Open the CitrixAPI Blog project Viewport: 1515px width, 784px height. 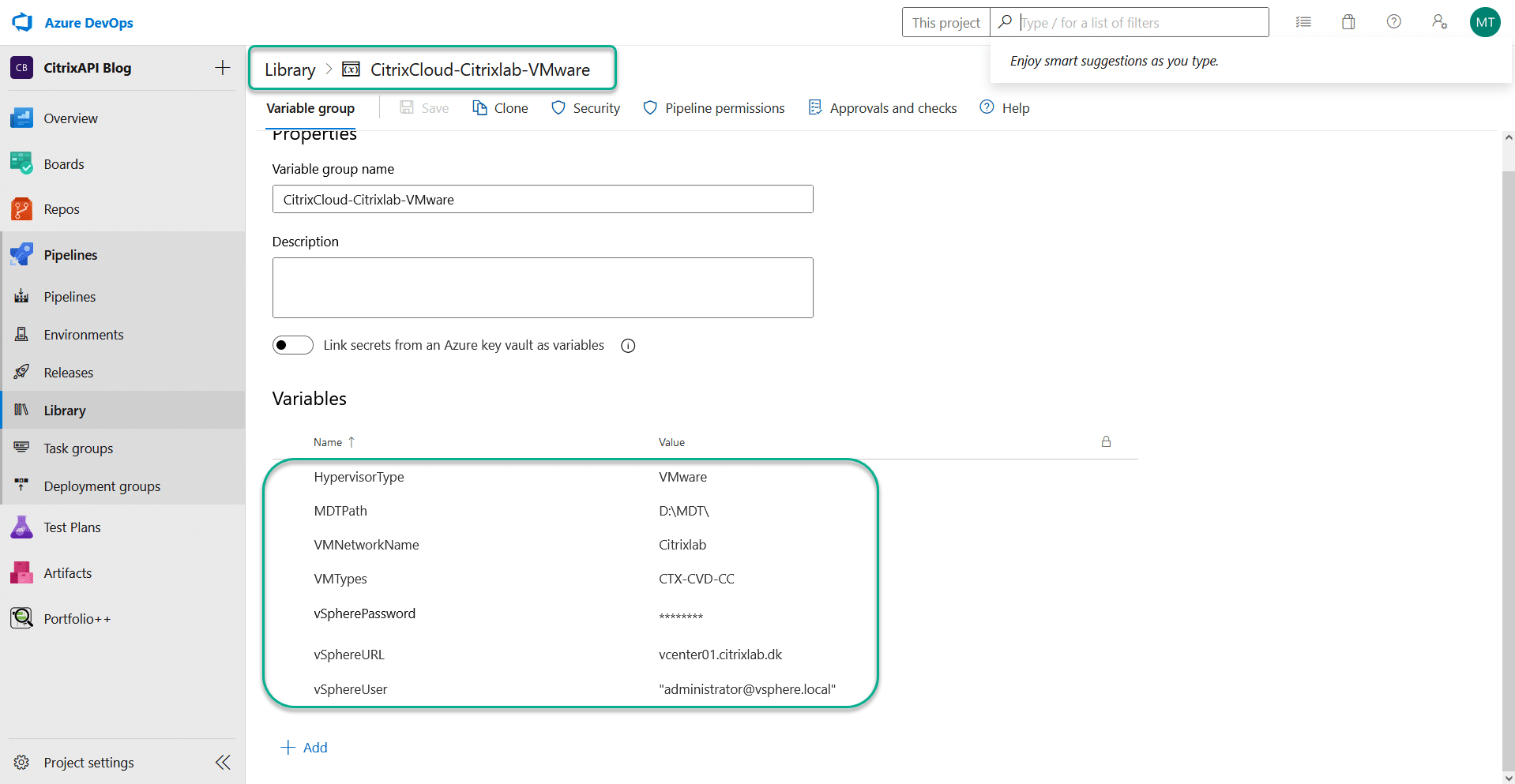point(87,68)
